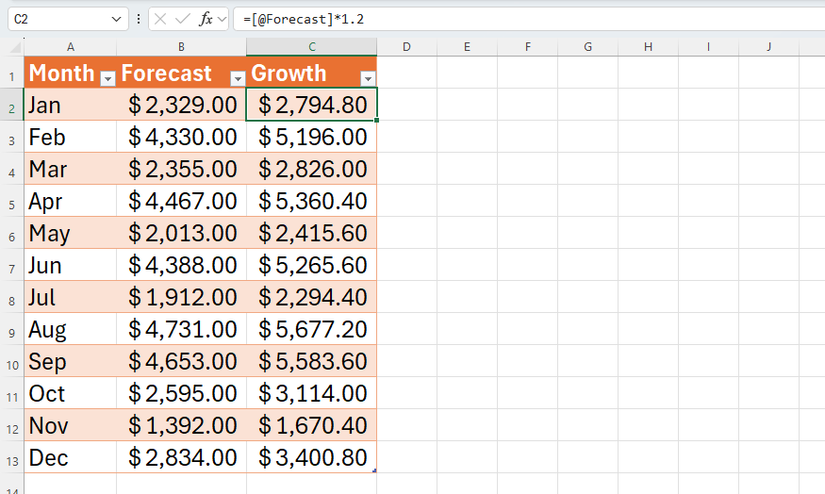Click the $1,670.40 growth cell
The image size is (825, 494).
311,426
